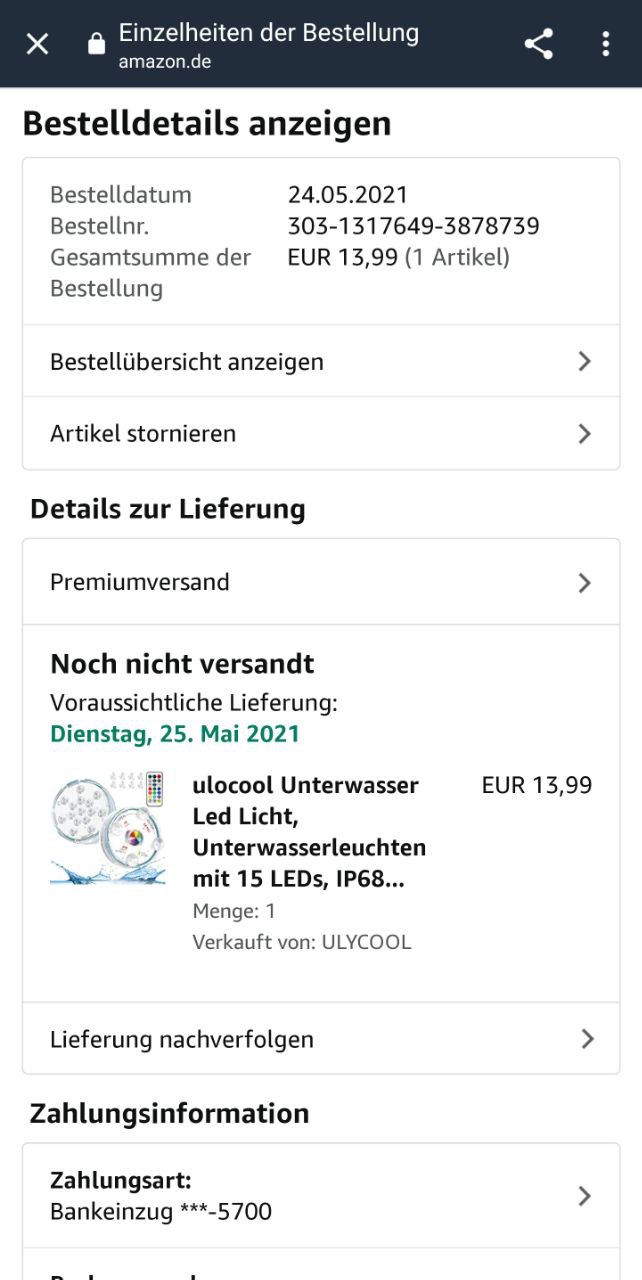Tap Lieferung nachverfolgen to track delivery

click(182, 1039)
